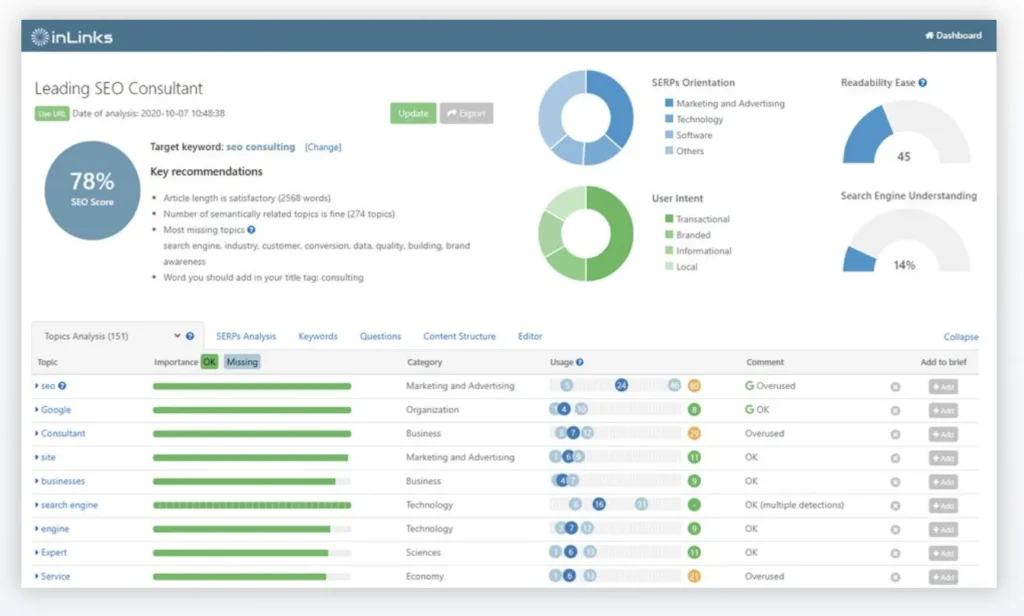
Task: Click Marketing and Advertising legend swatch
Action: click(668, 103)
